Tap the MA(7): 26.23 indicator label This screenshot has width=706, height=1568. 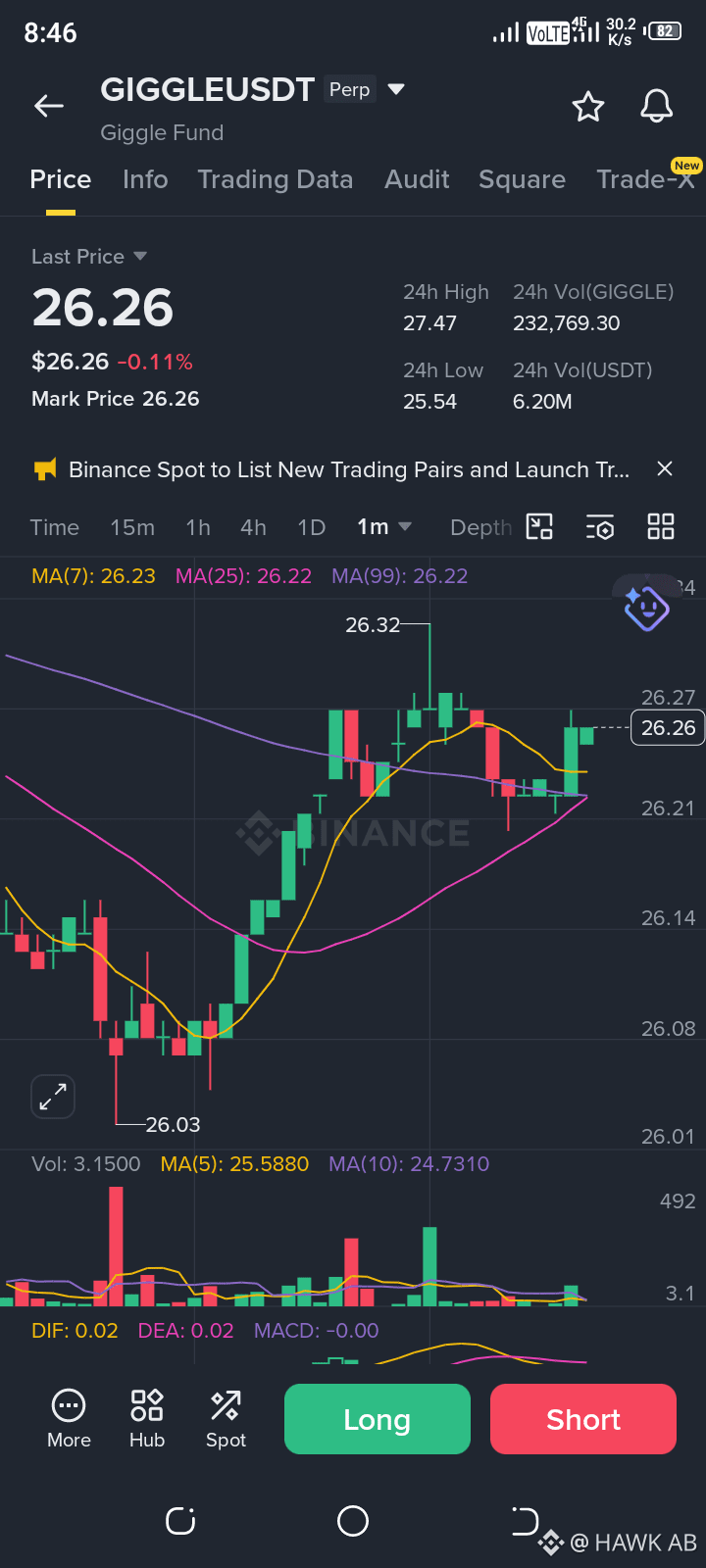93,576
